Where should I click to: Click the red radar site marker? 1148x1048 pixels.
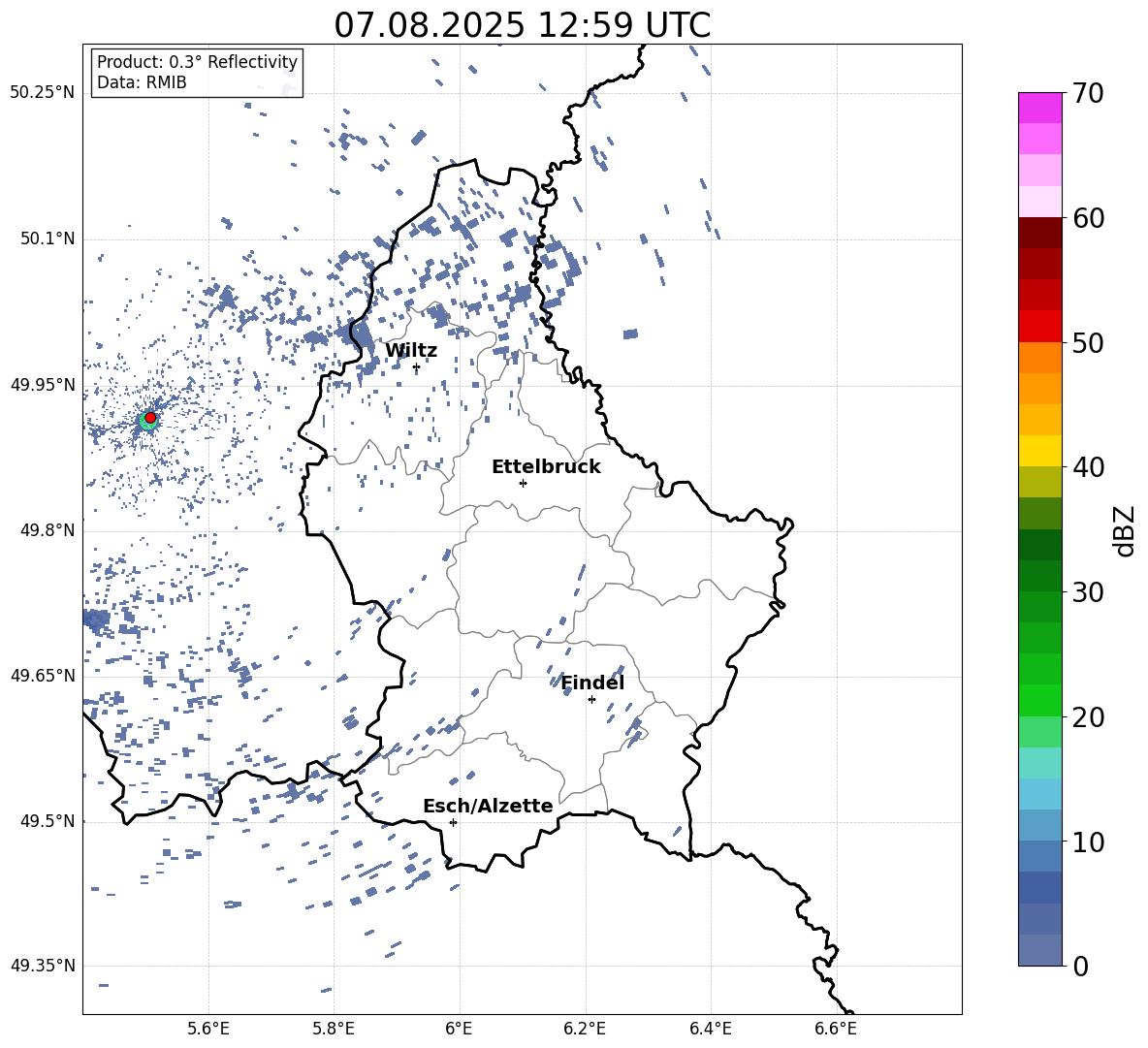(150, 418)
